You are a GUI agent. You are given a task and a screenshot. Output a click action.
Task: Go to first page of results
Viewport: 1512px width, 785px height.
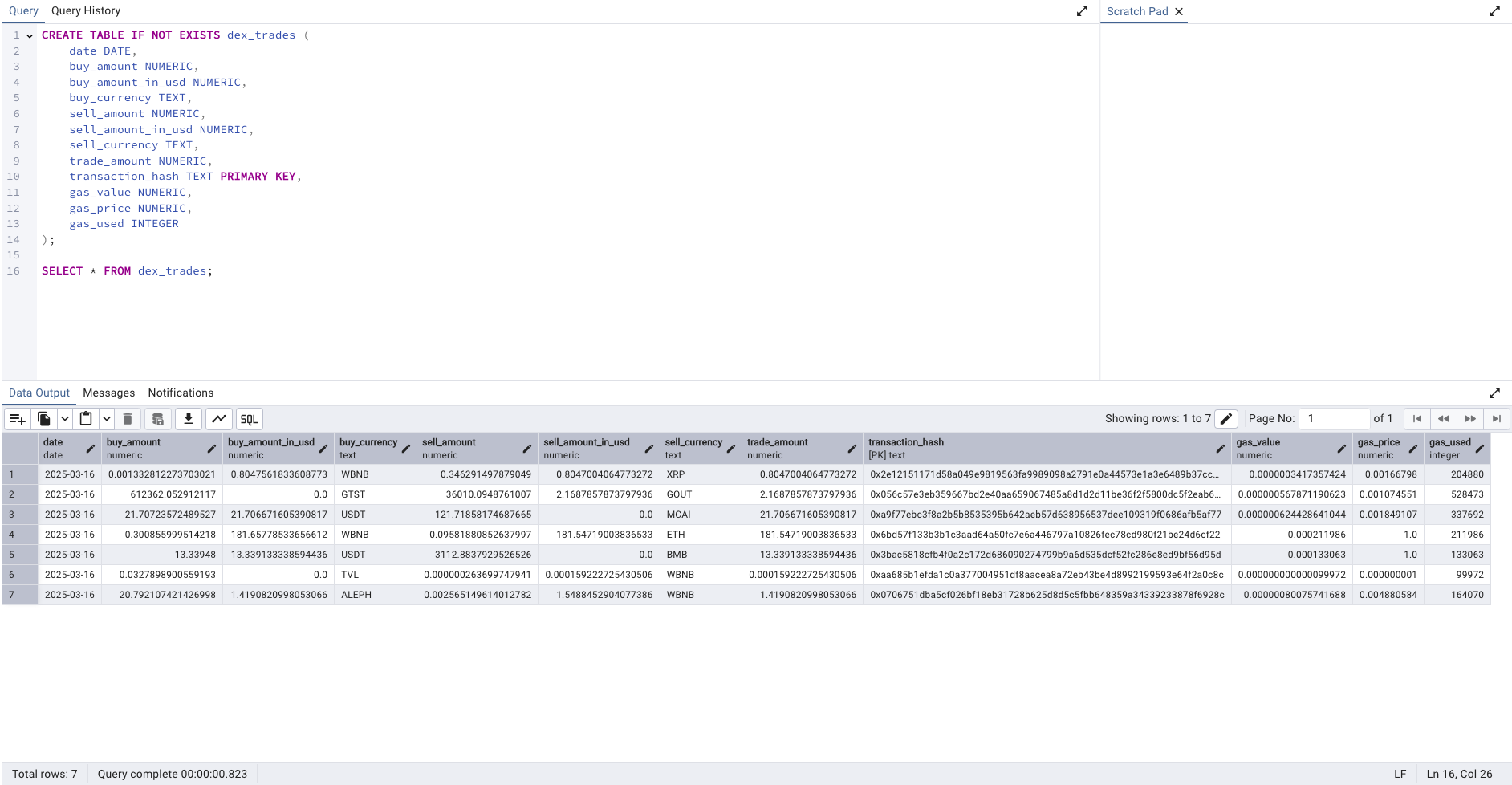click(x=1417, y=418)
